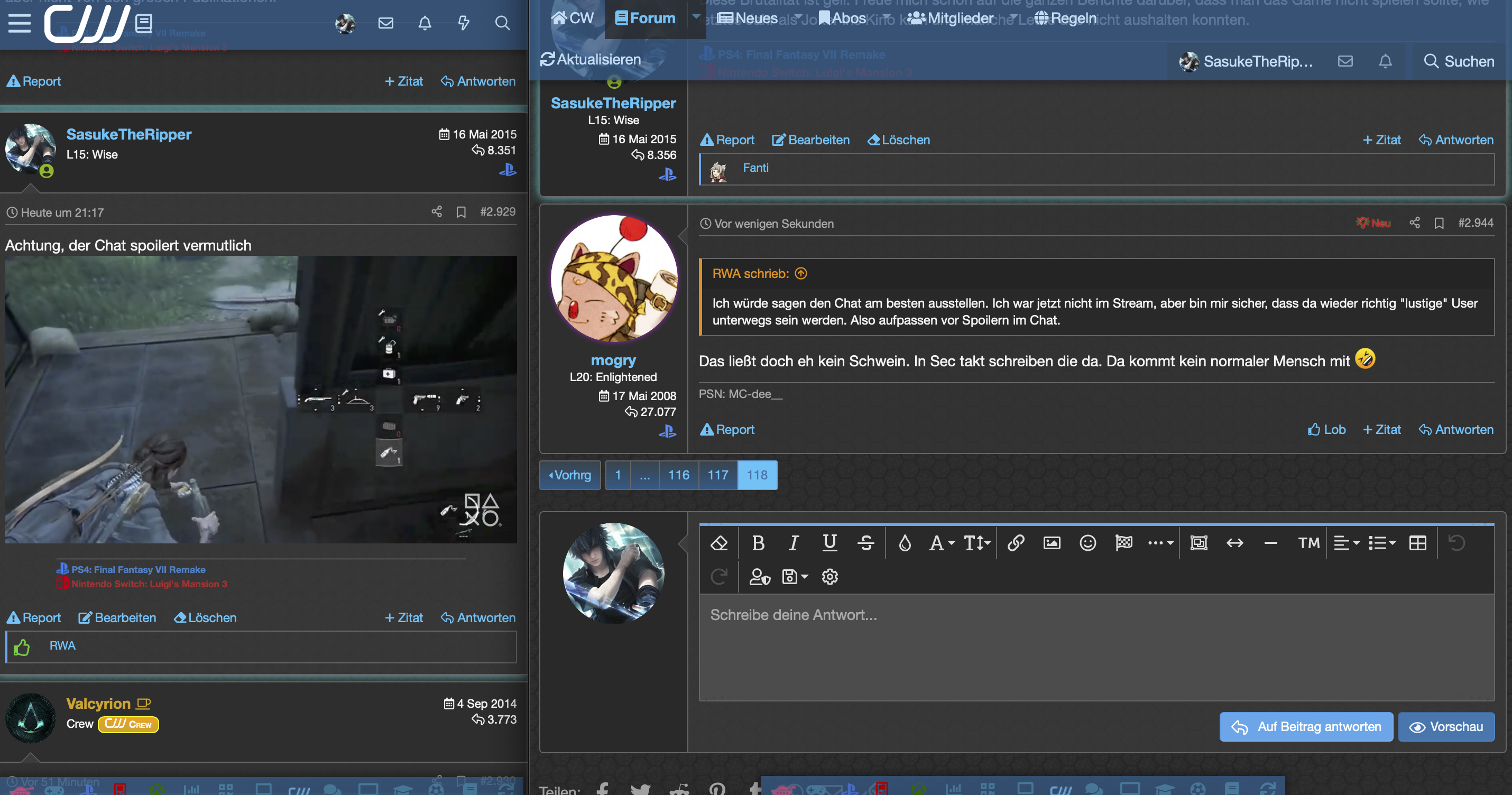The height and width of the screenshot is (795, 1512).
Task: Open notification bell in left window
Action: [x=425, y=23]
